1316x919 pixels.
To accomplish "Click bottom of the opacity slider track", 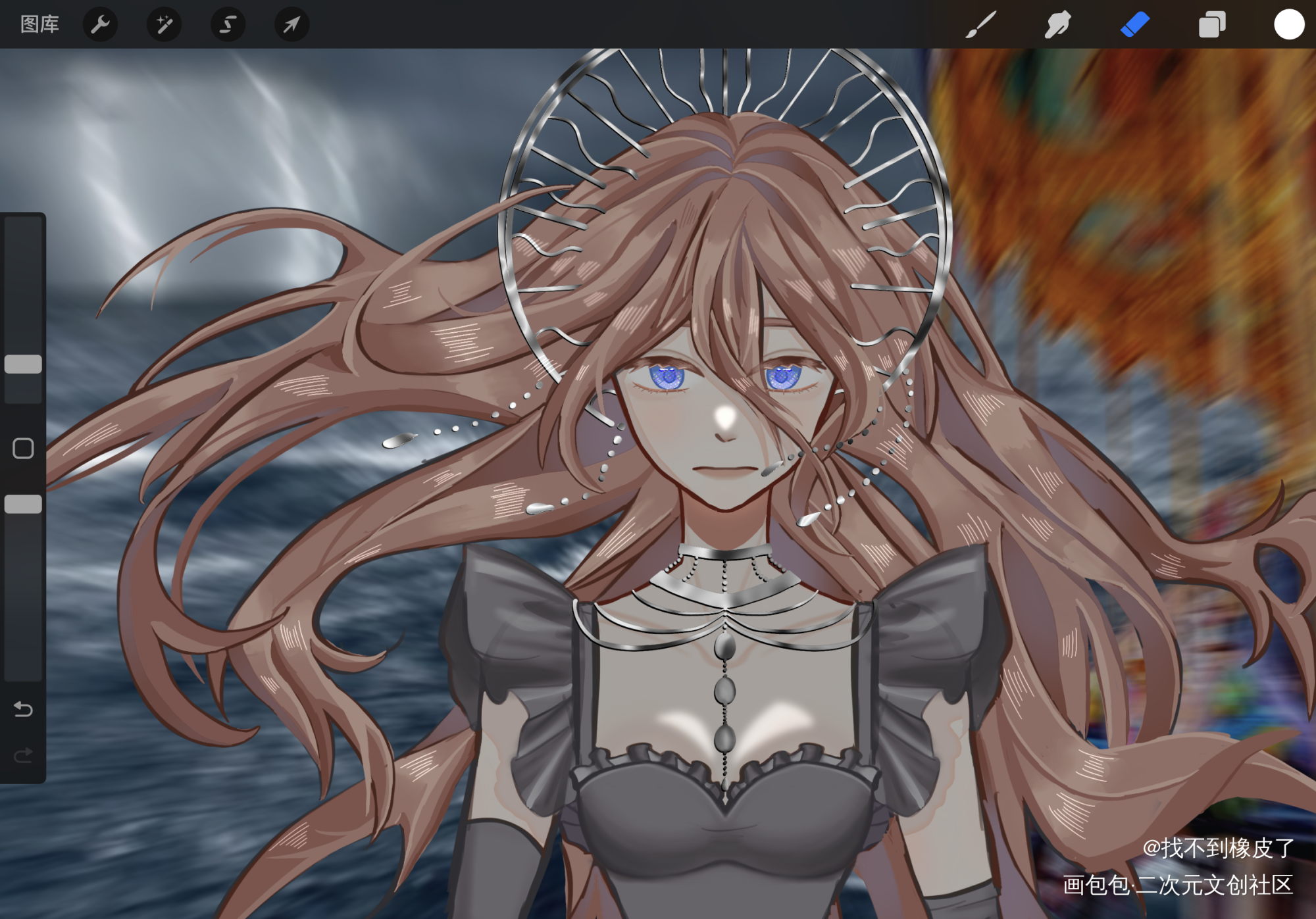I will click(x=23, y=671).
